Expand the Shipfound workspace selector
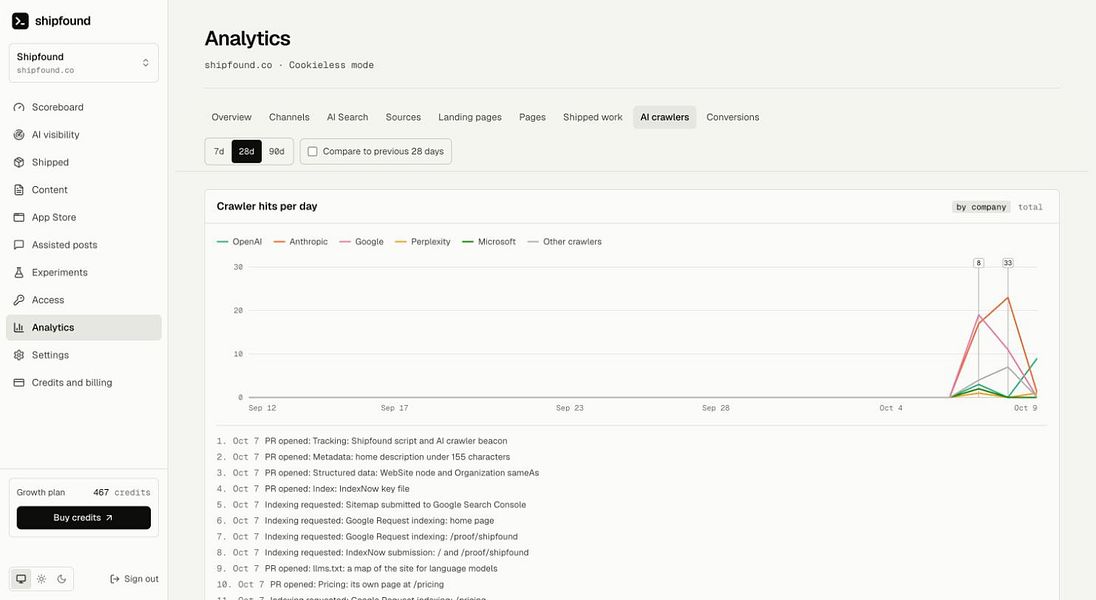 click(x=84, y=63)
